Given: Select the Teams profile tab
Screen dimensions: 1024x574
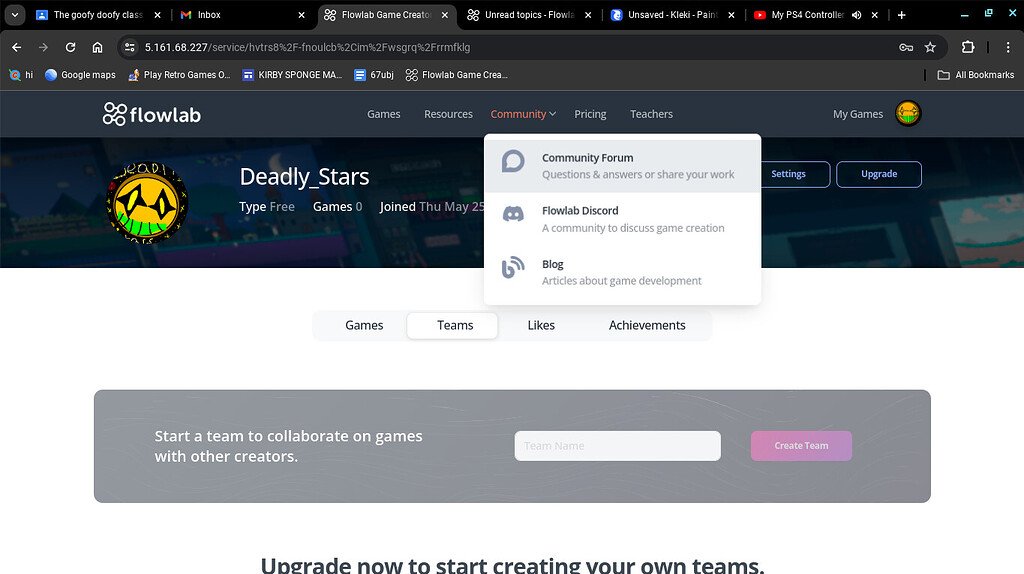Looking at the screenshot, I should (455, 325).
